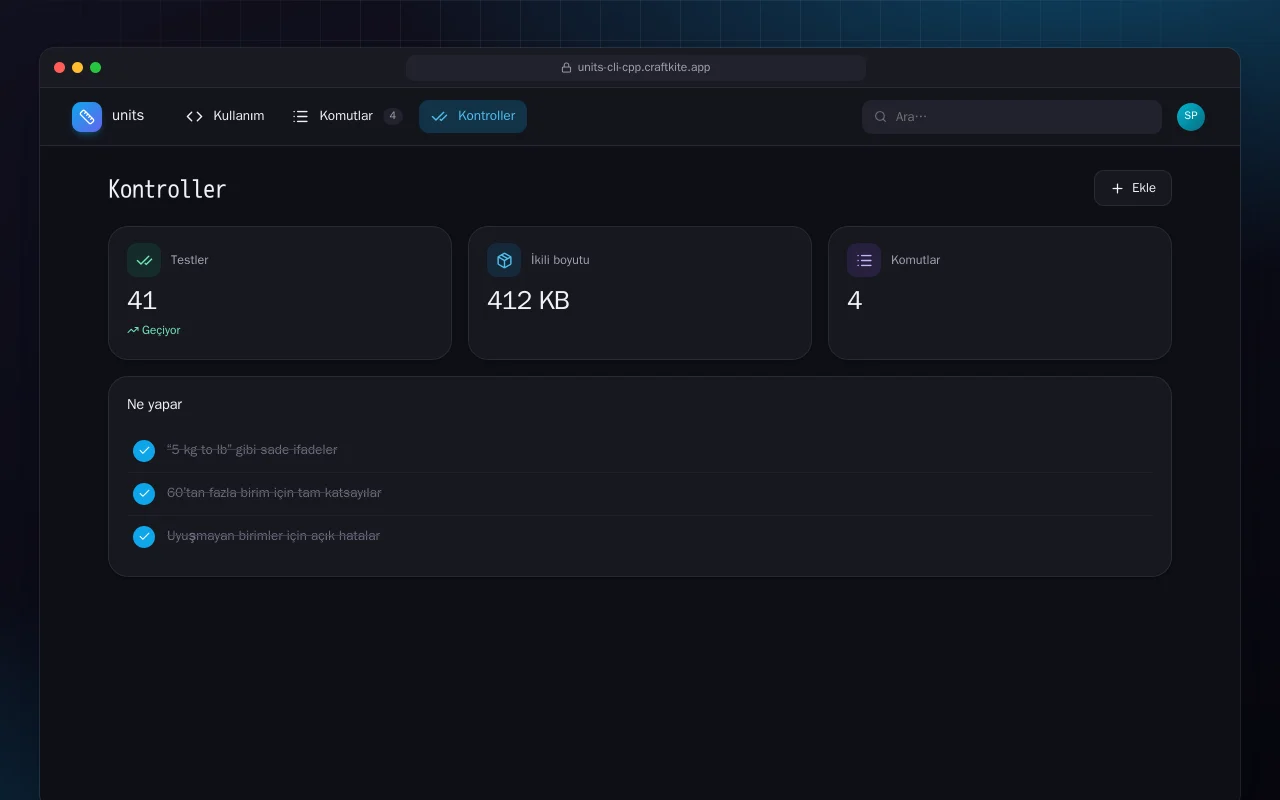
Task: Click the Kullanım code brackets icon
Action: (x=195, y=117)
